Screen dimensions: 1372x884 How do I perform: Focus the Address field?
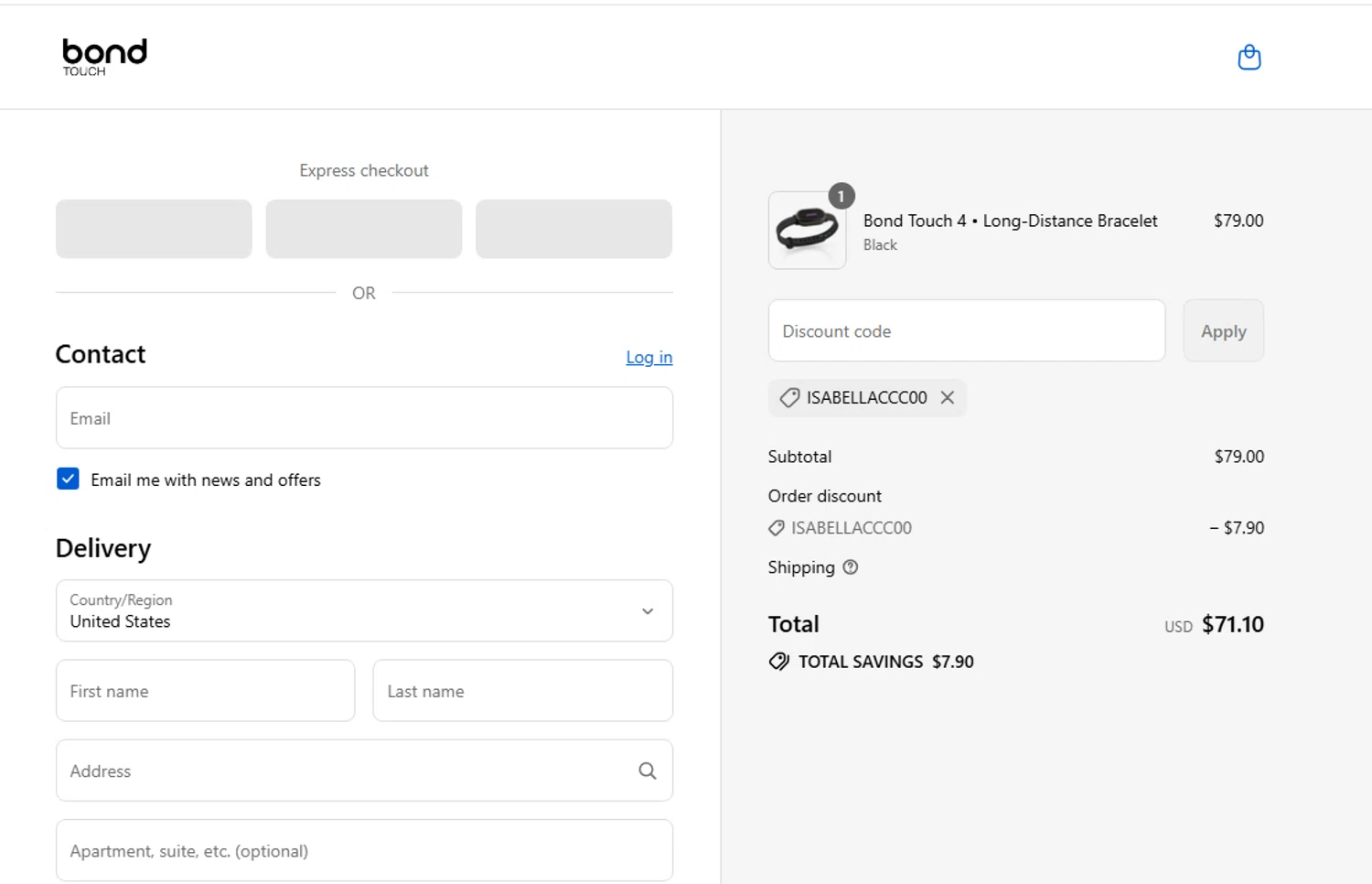(364, 771)
